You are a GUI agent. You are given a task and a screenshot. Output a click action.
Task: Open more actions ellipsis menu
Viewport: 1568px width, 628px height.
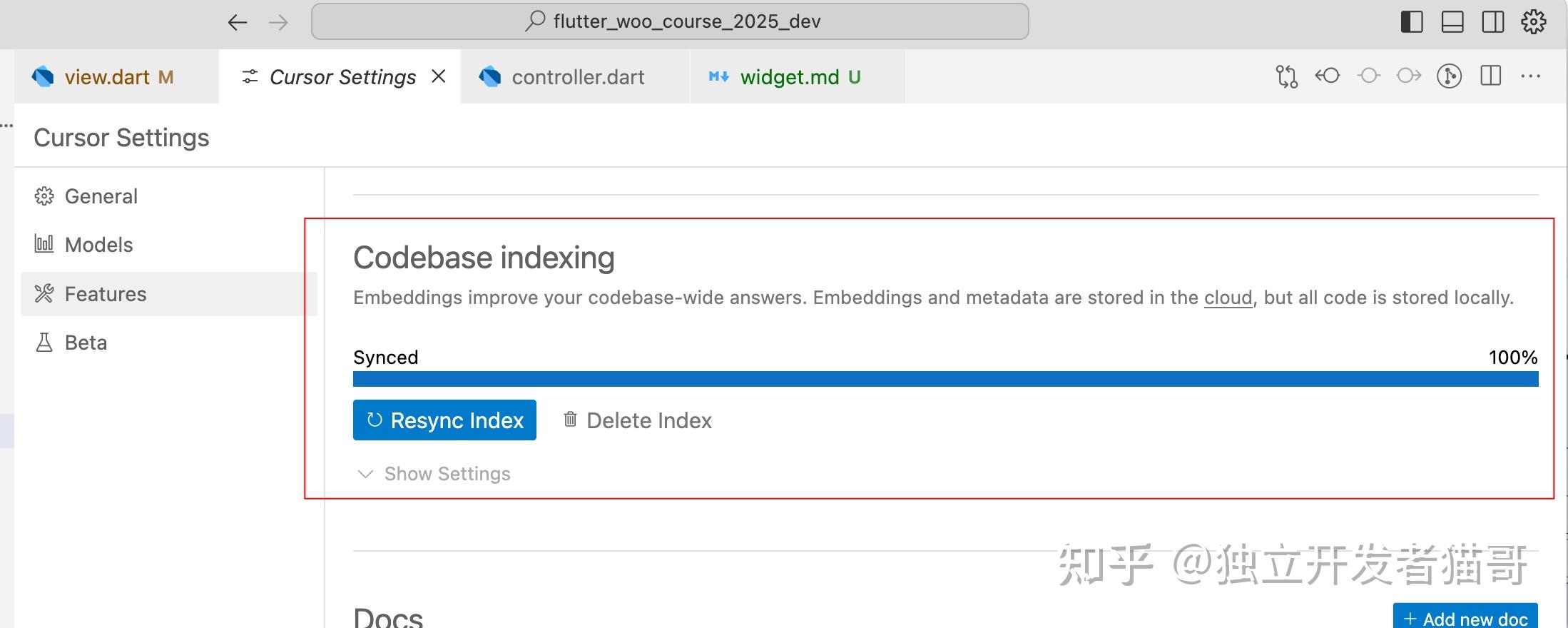(x=1531, y=76)
